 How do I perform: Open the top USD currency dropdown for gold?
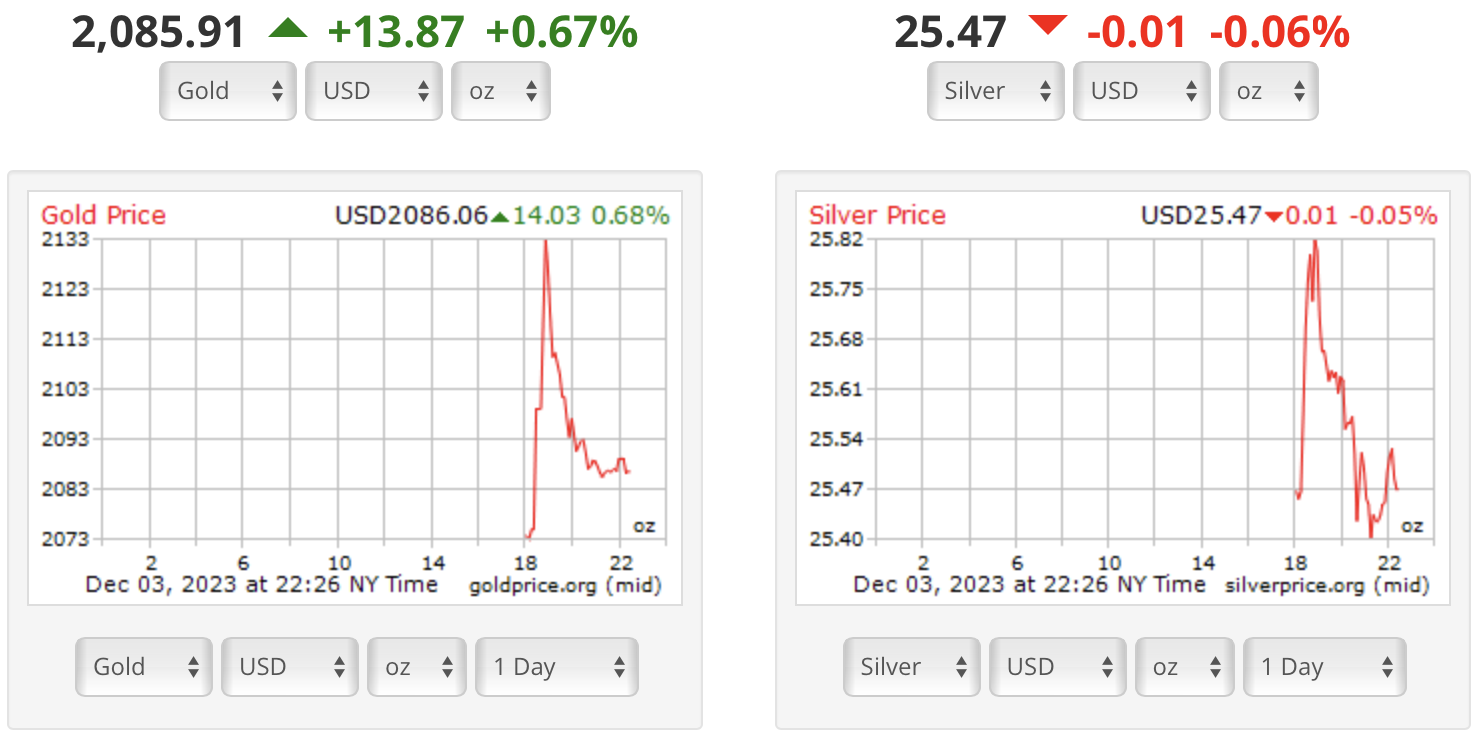(x=374, y=91)
